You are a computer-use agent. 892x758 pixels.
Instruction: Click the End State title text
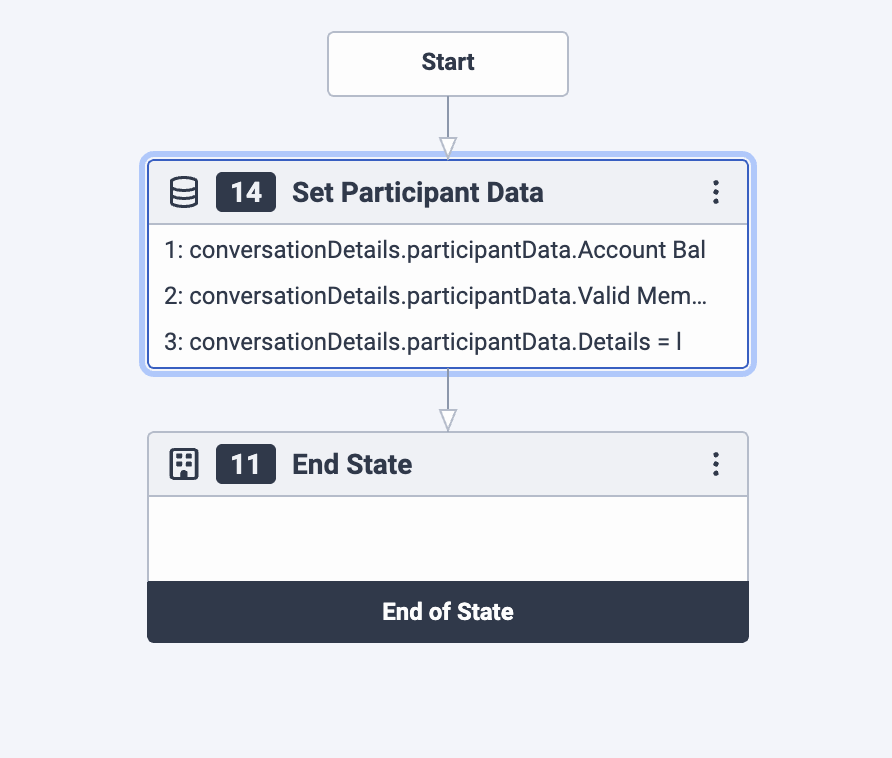pos(352,464)
